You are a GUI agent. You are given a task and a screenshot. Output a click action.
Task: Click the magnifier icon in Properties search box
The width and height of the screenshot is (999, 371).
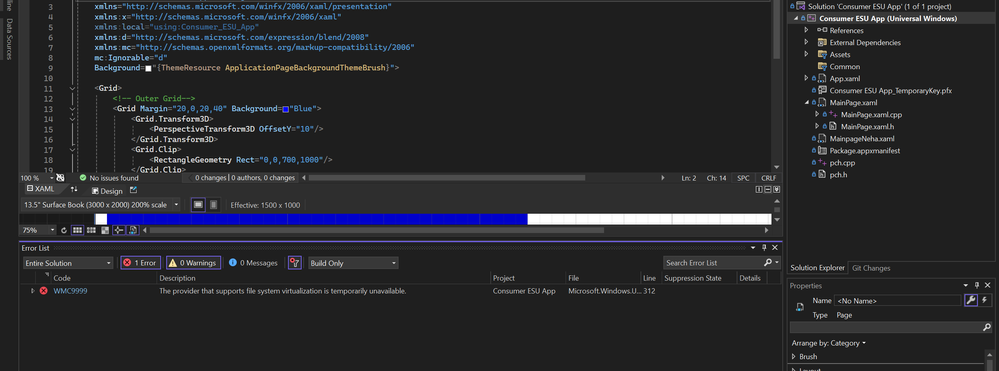(986, 327)
